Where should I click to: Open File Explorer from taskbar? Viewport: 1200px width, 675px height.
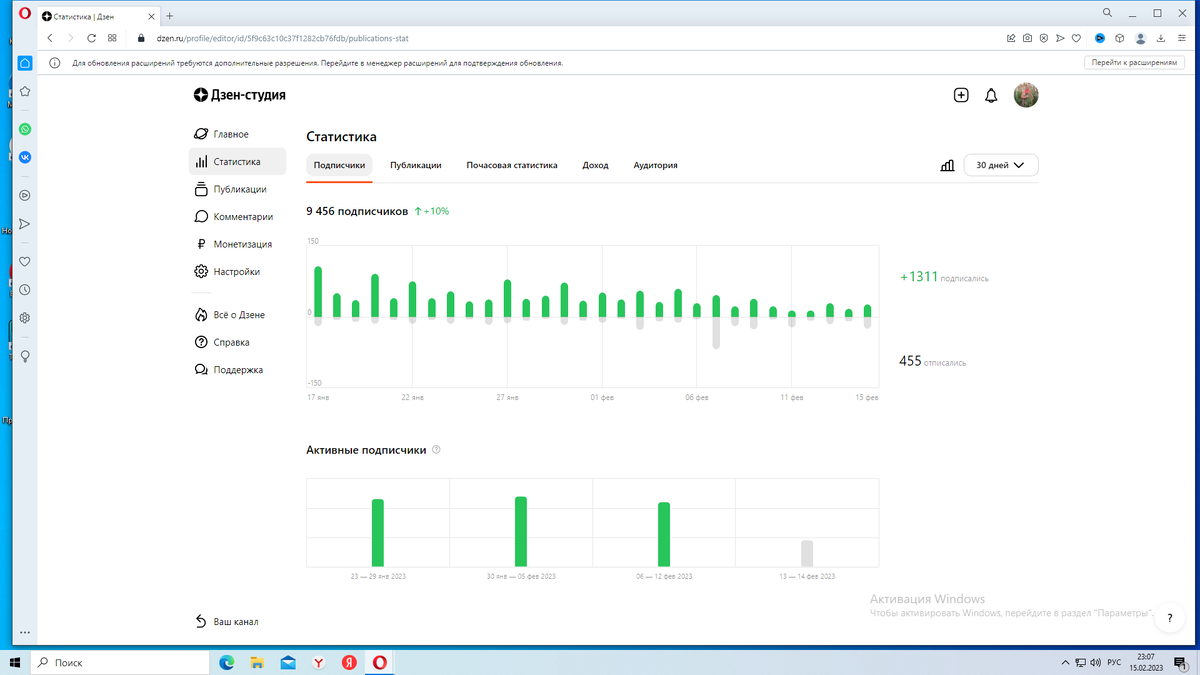[x=257, y=663]
